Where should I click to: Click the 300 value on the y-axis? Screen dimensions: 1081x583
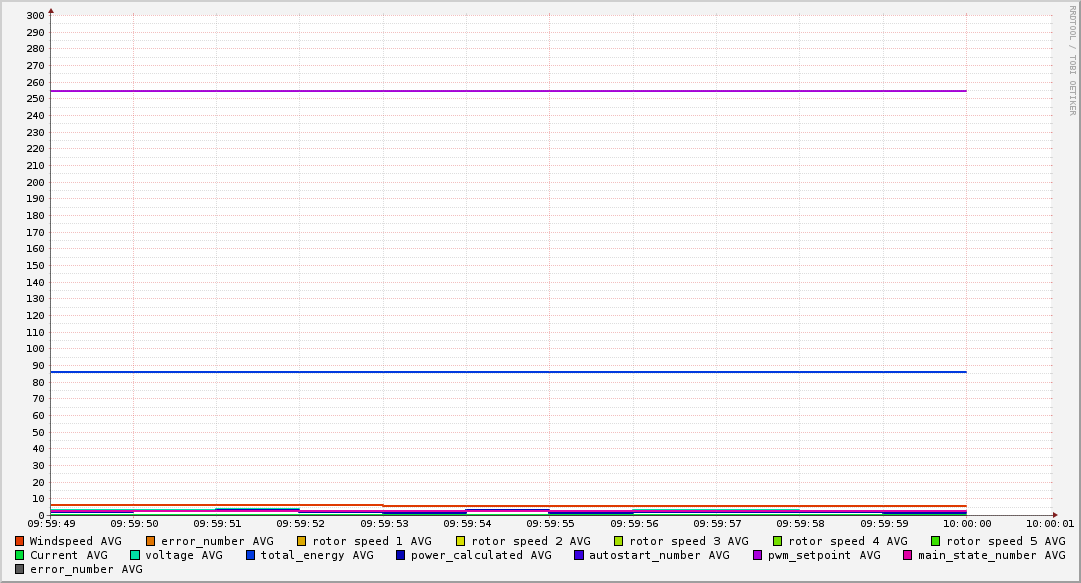point(35,15)
